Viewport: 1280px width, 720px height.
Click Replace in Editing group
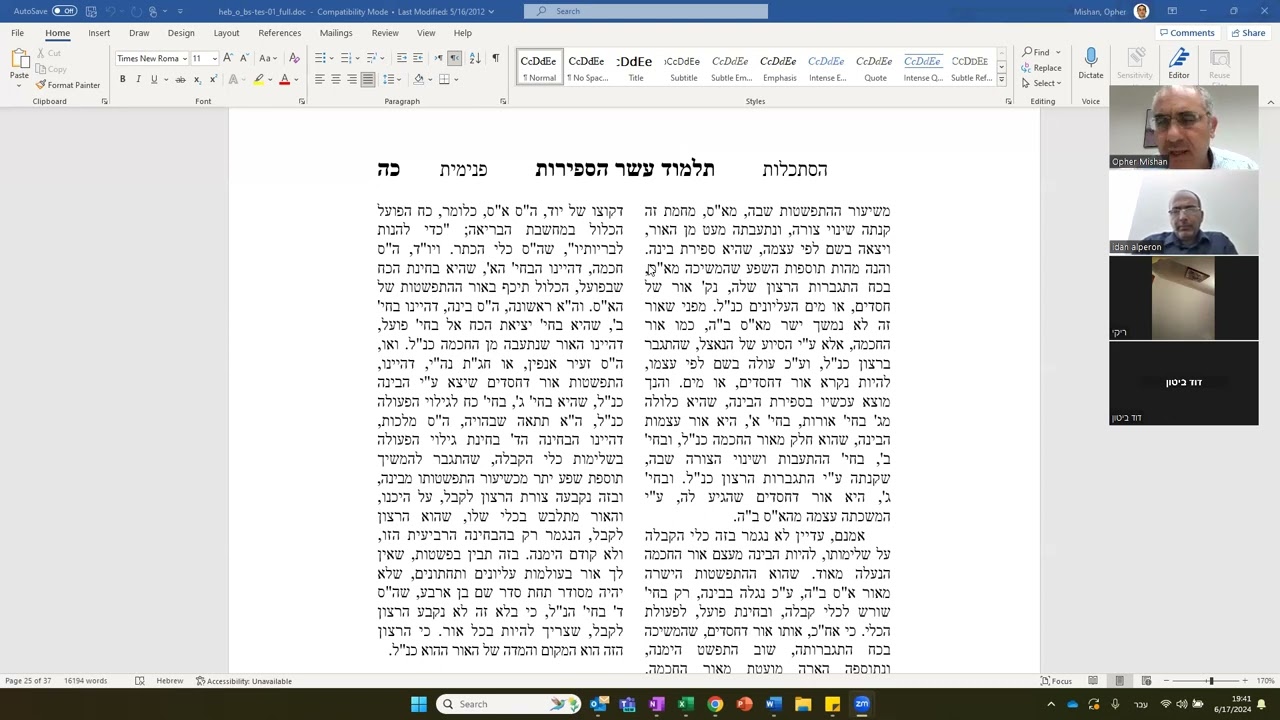[x=1041, y=68]
